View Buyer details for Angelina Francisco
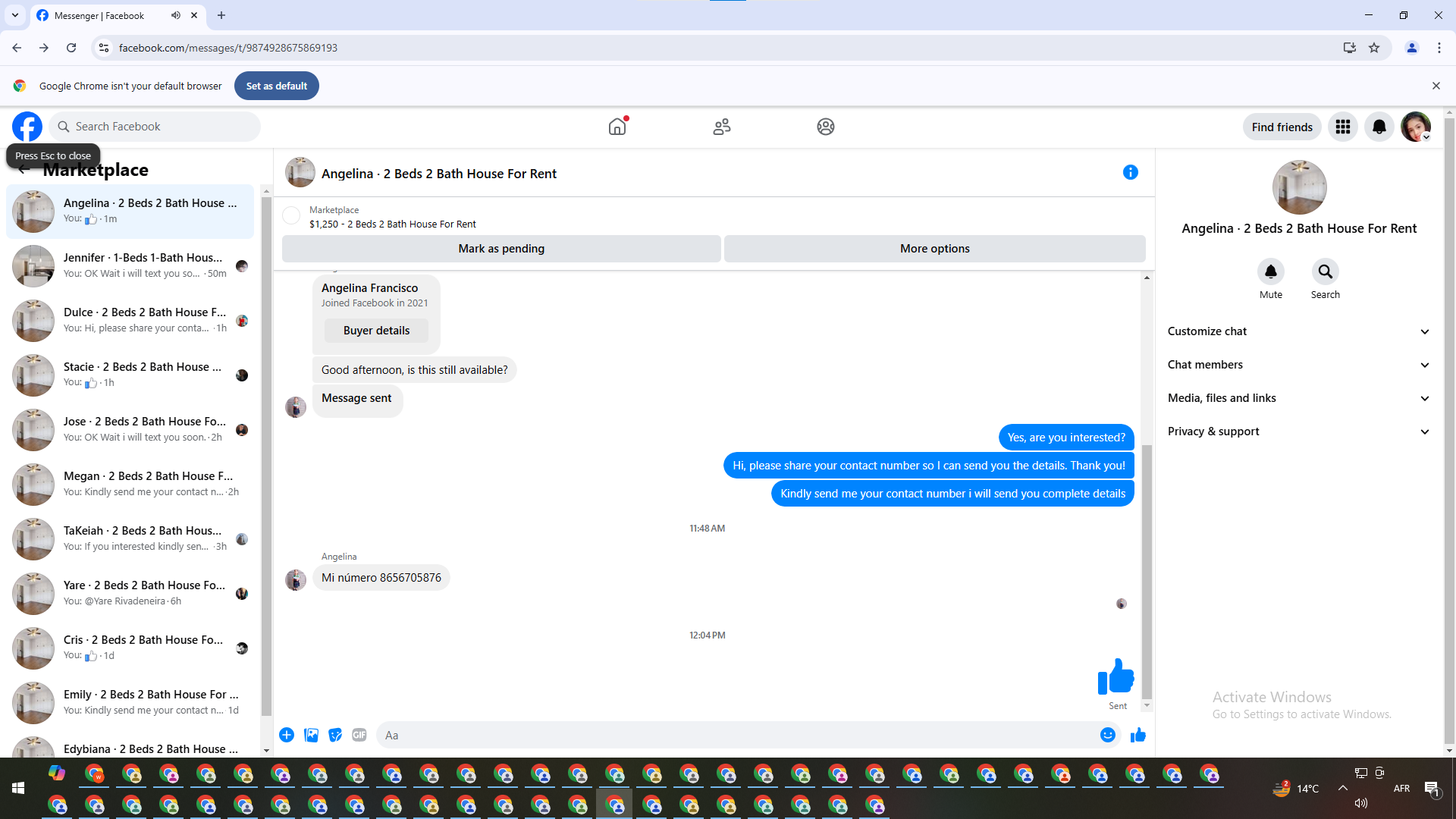Image resolution: width=1456 pixels, height=819 pixels. tap(376, 331)
